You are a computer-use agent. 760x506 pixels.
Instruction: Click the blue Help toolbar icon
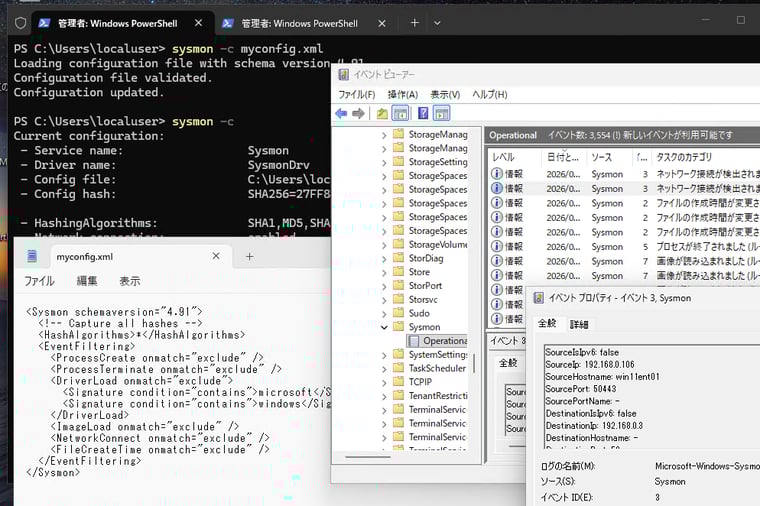[x=423, y=113]
